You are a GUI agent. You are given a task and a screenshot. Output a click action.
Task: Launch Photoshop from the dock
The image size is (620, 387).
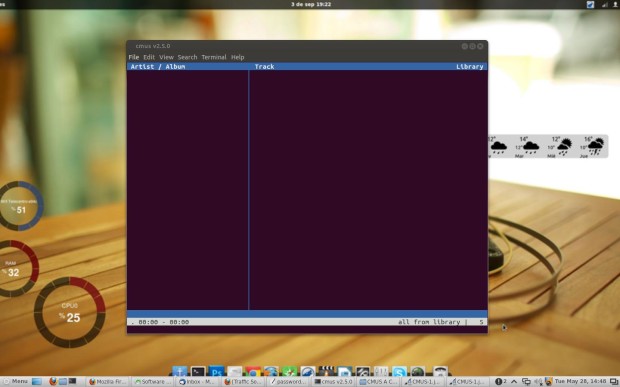click(216, 371)
